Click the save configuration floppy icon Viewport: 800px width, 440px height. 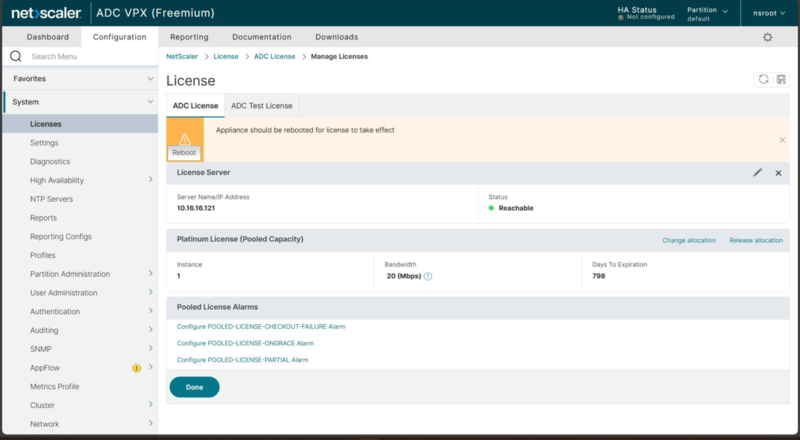pos(781,79)
